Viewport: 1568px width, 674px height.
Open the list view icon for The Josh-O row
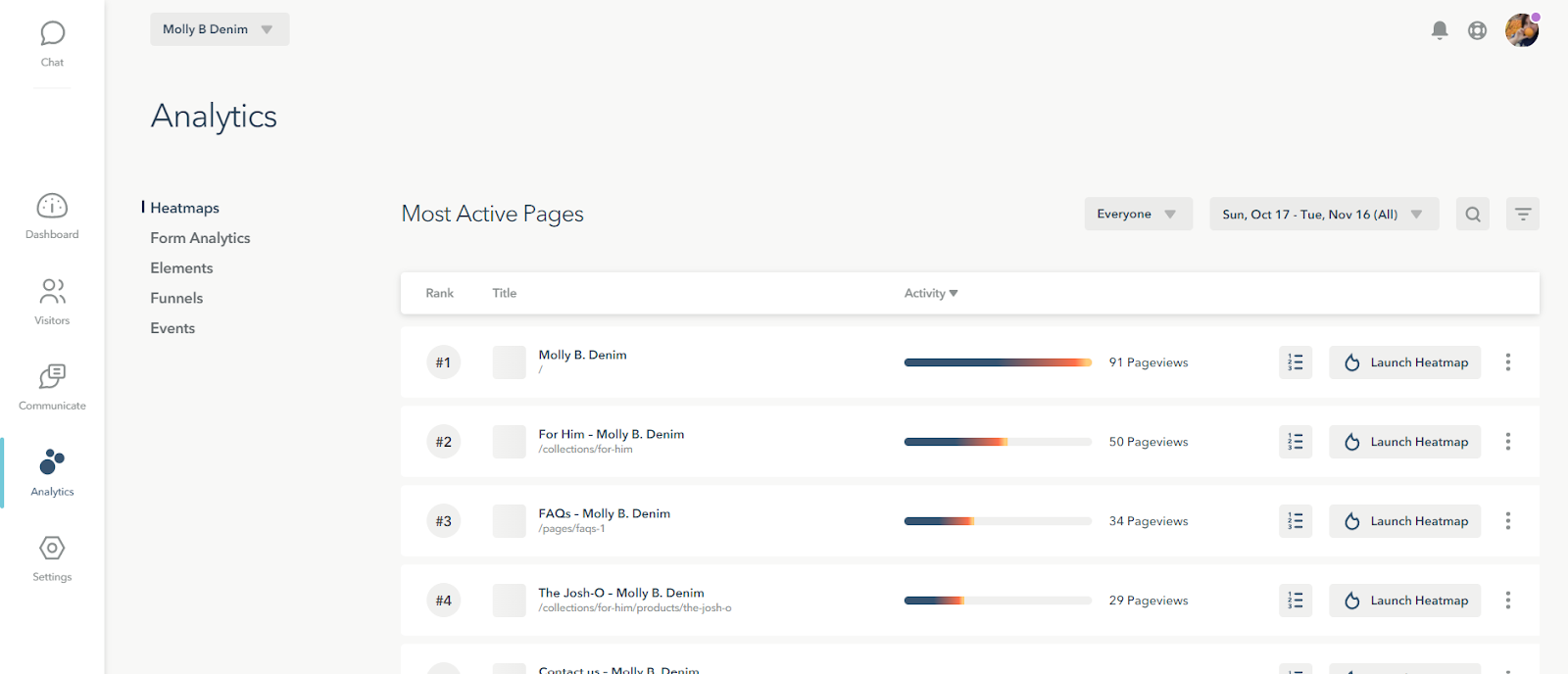[1296, 601]
